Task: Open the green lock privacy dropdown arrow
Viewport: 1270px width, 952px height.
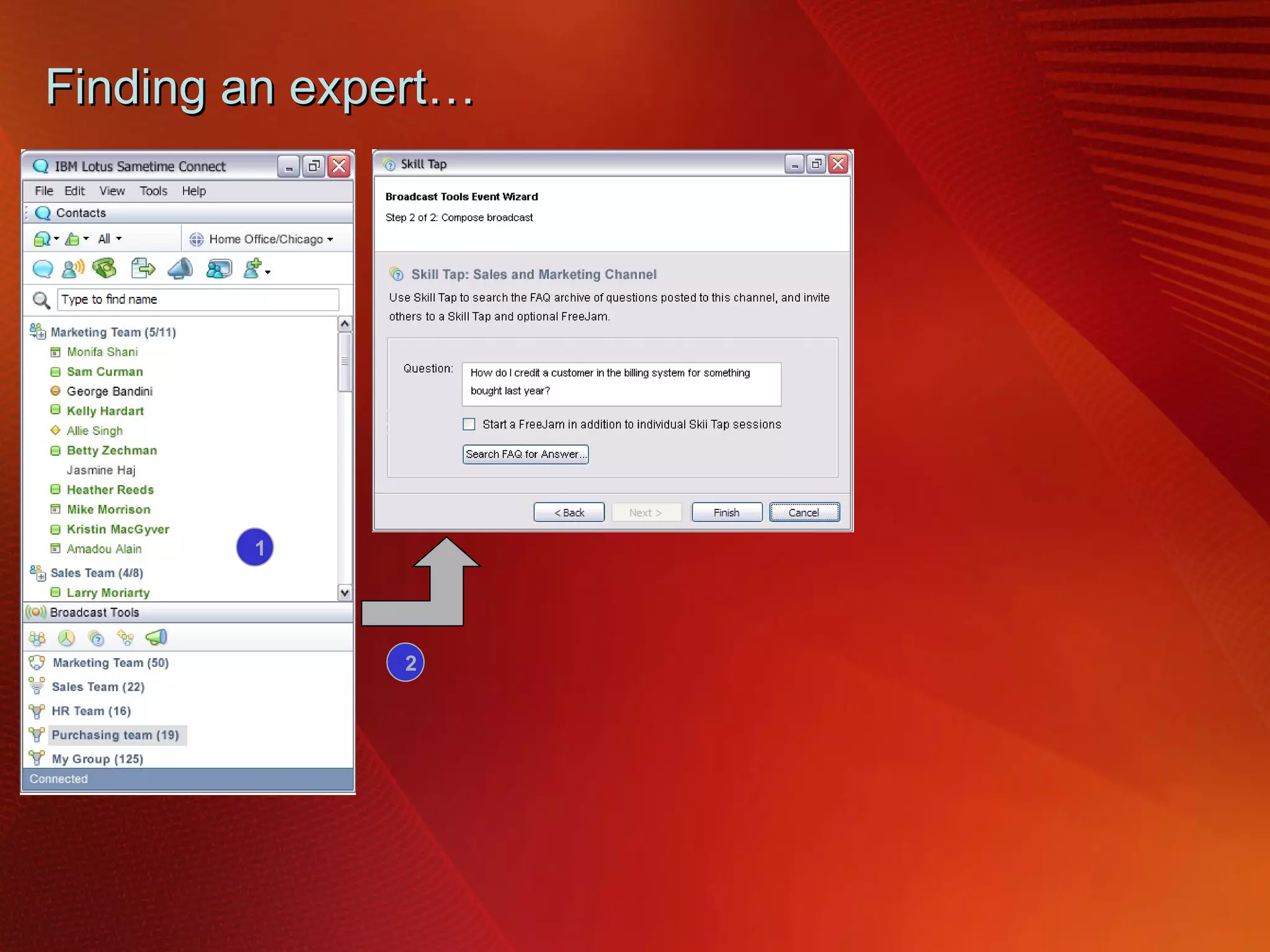Action: [x=86, y=239]
